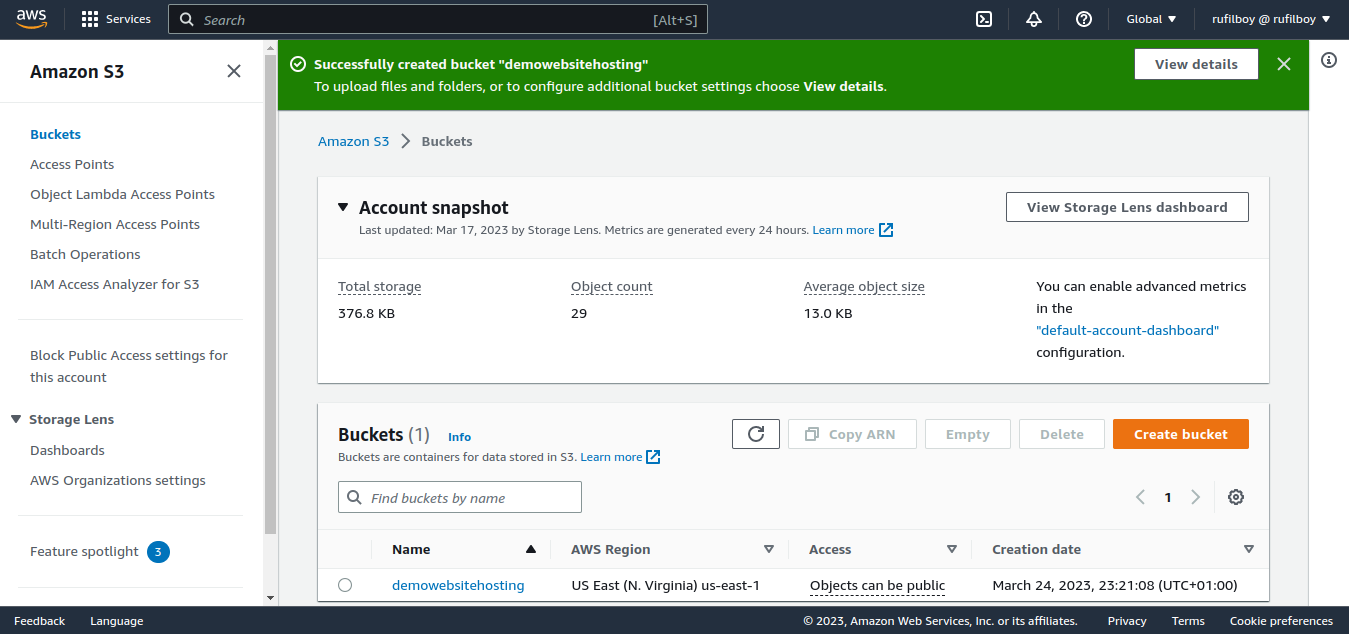This screenshot has width=1349, height=634.
Task: Click the Create bucket button
Action: pos(1181,434)
